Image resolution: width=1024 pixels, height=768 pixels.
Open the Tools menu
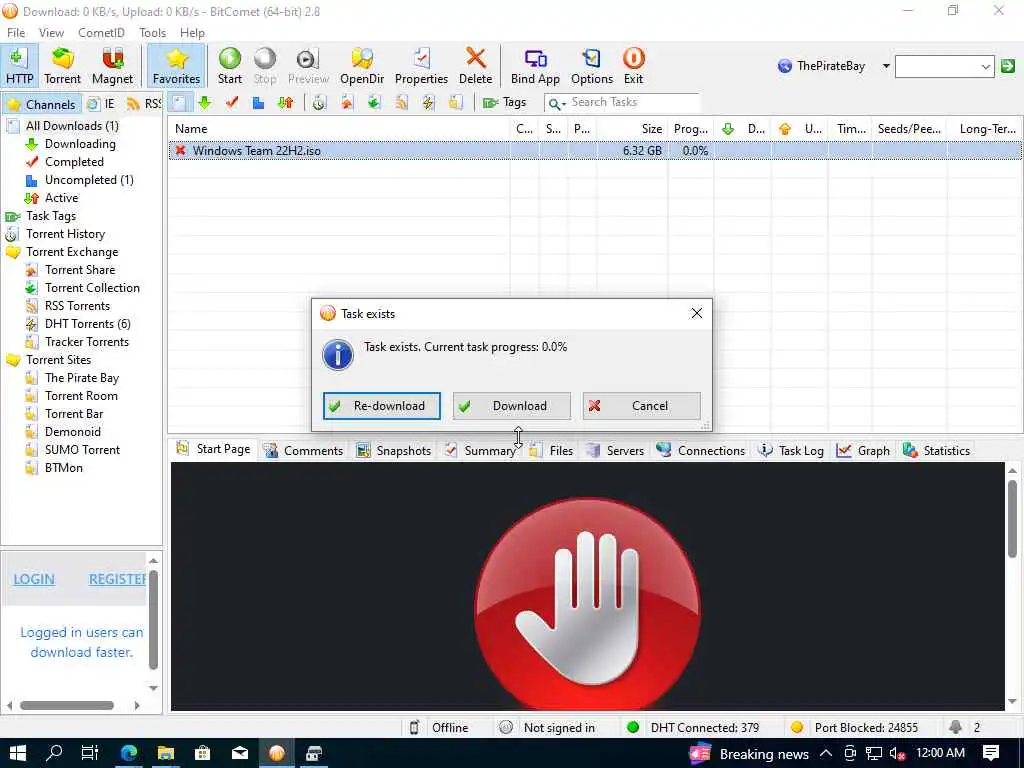[152, 33]
